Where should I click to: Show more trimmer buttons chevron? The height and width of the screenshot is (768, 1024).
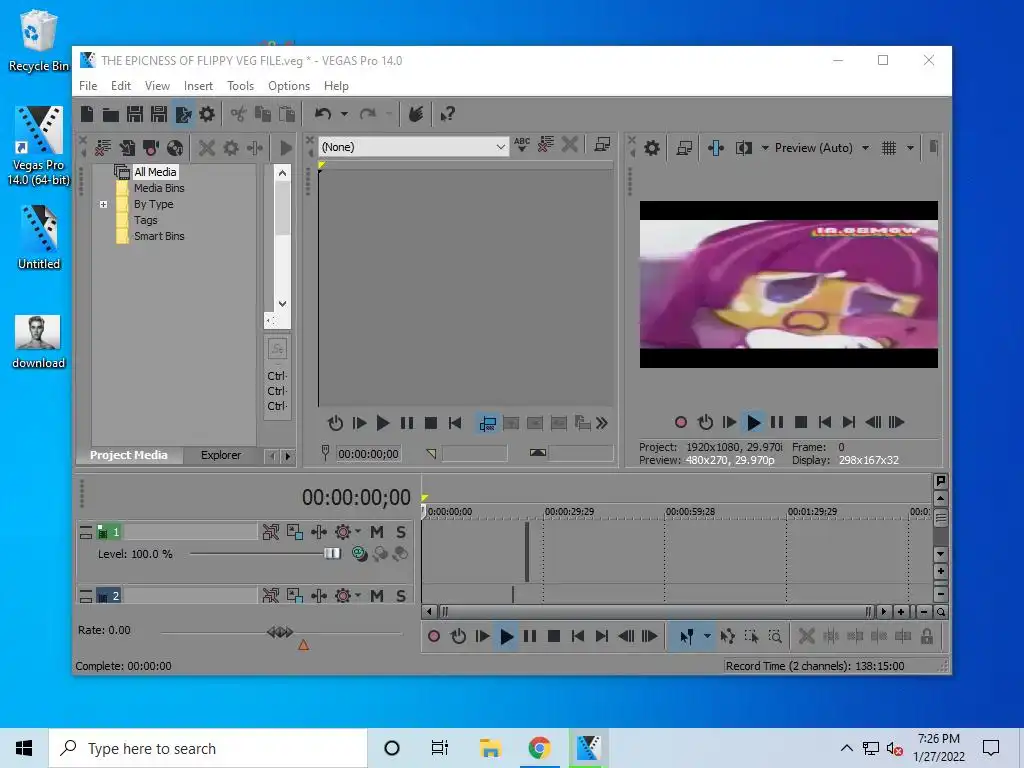602,424
